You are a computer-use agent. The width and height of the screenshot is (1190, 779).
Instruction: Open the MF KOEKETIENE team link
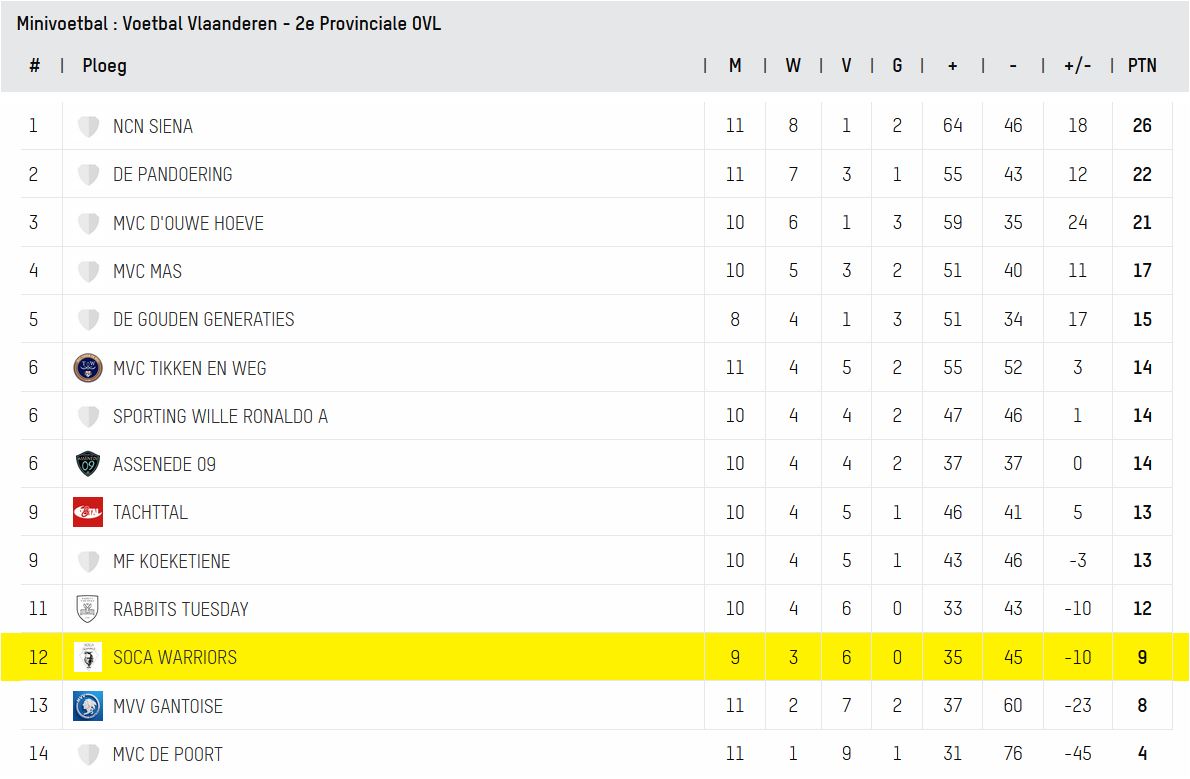(171, 561)
